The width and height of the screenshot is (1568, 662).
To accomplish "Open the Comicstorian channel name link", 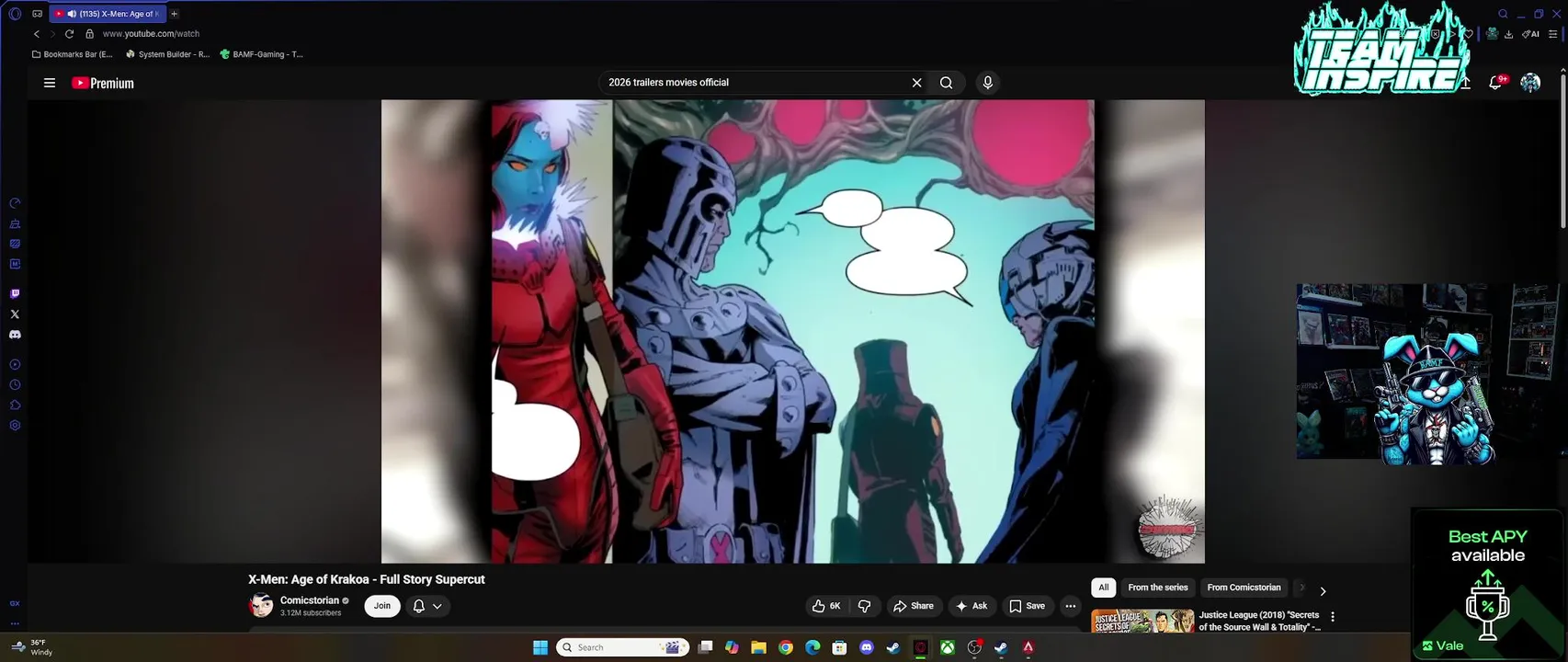I will point(310,600).
